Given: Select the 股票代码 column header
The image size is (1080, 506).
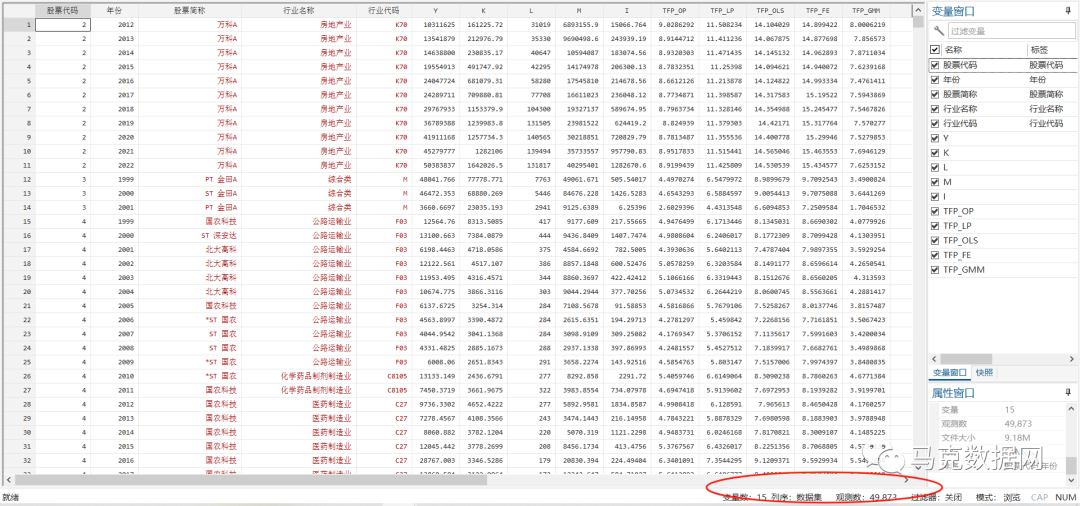Looking at the screenshot, I should 63,11.
